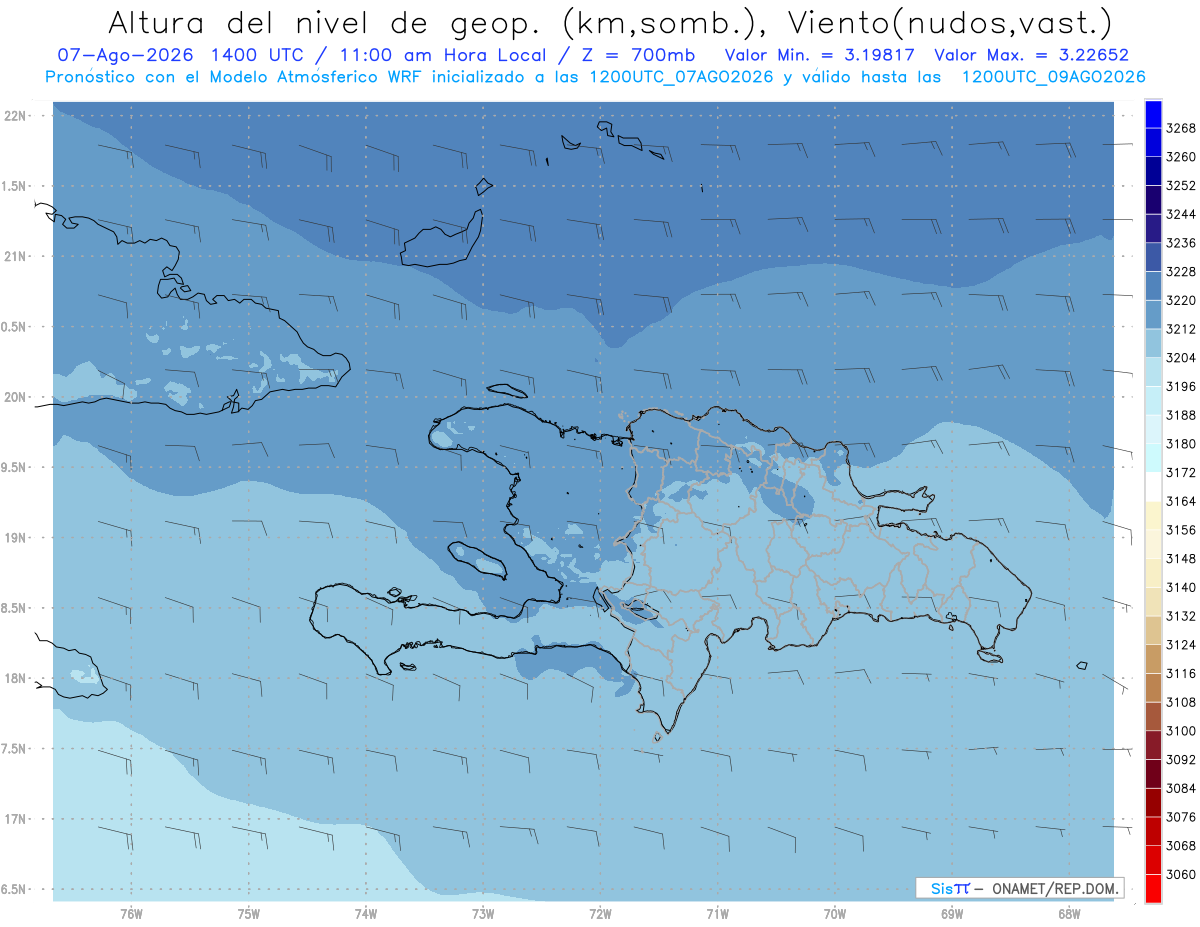Click the 3196 colorbar value label
Screen dimensions: 1200x927
[x=1181, y=386]
